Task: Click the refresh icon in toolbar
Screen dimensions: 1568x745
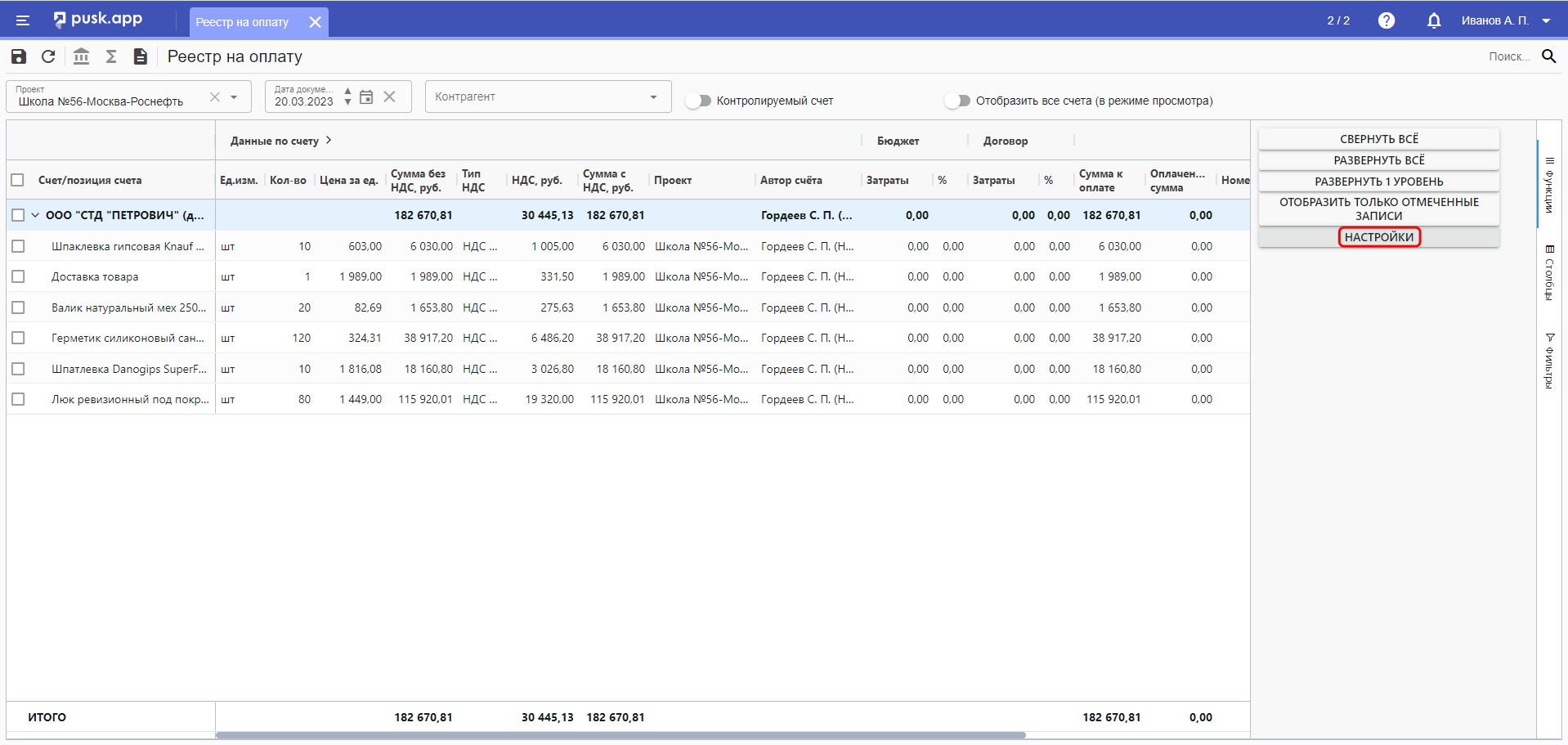Action: tap(48, 56)
